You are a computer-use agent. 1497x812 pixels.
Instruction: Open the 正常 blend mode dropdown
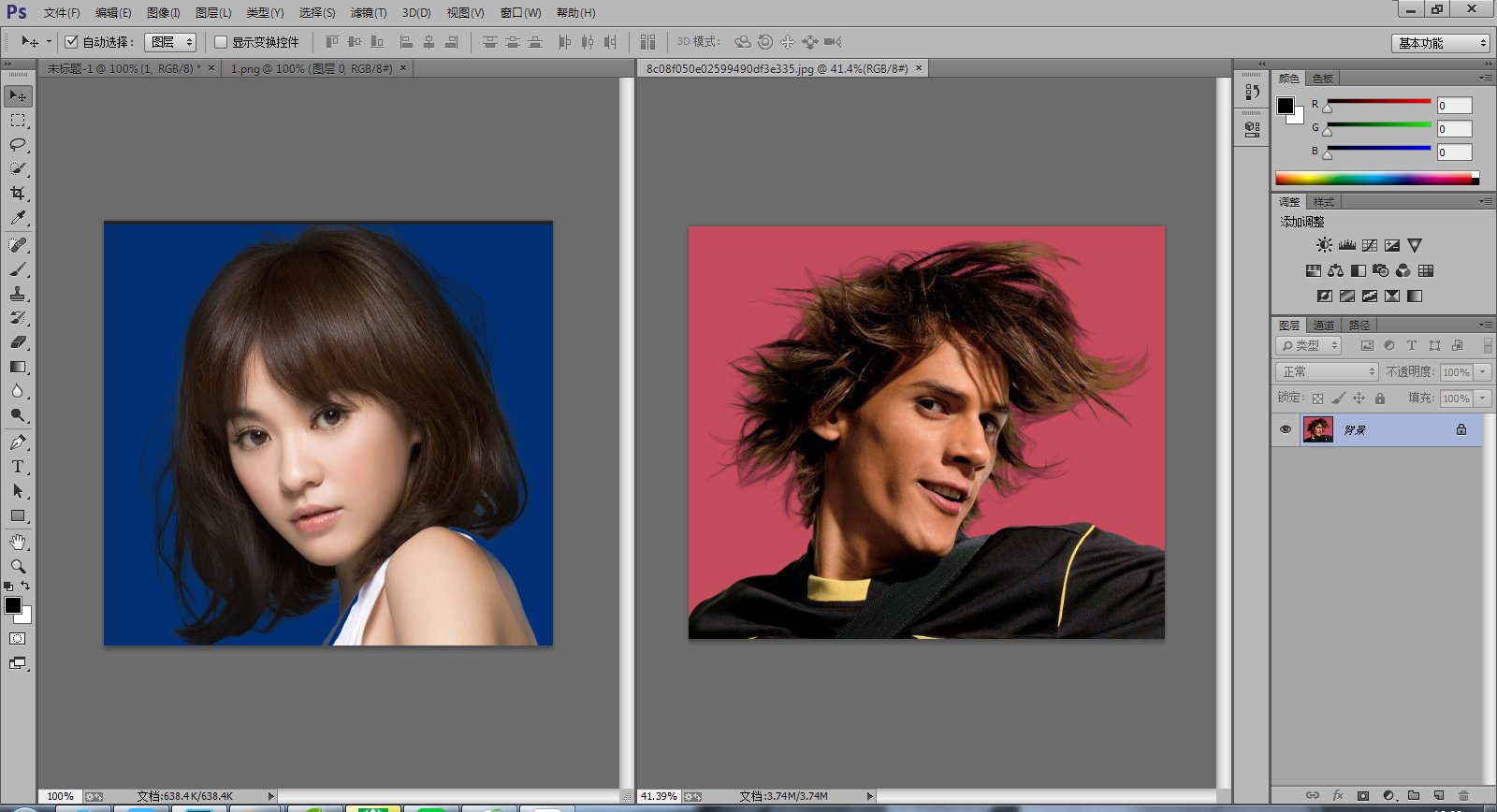tap(1327, 372)
